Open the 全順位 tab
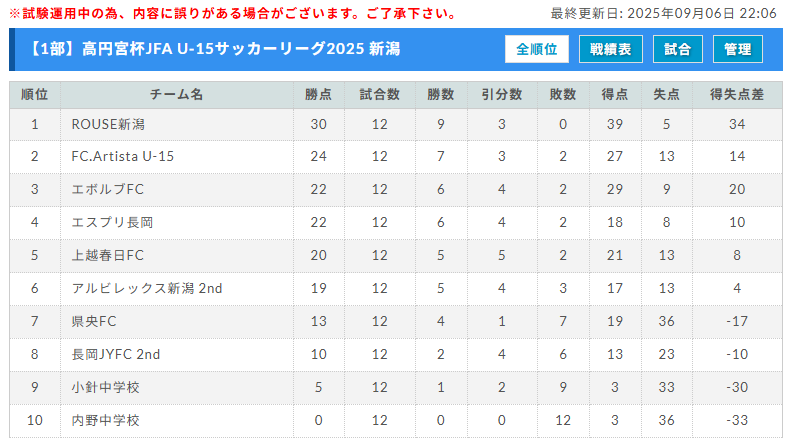Image resolution: width=790 pixels, height=445 pixels. (x=537, y=49)
